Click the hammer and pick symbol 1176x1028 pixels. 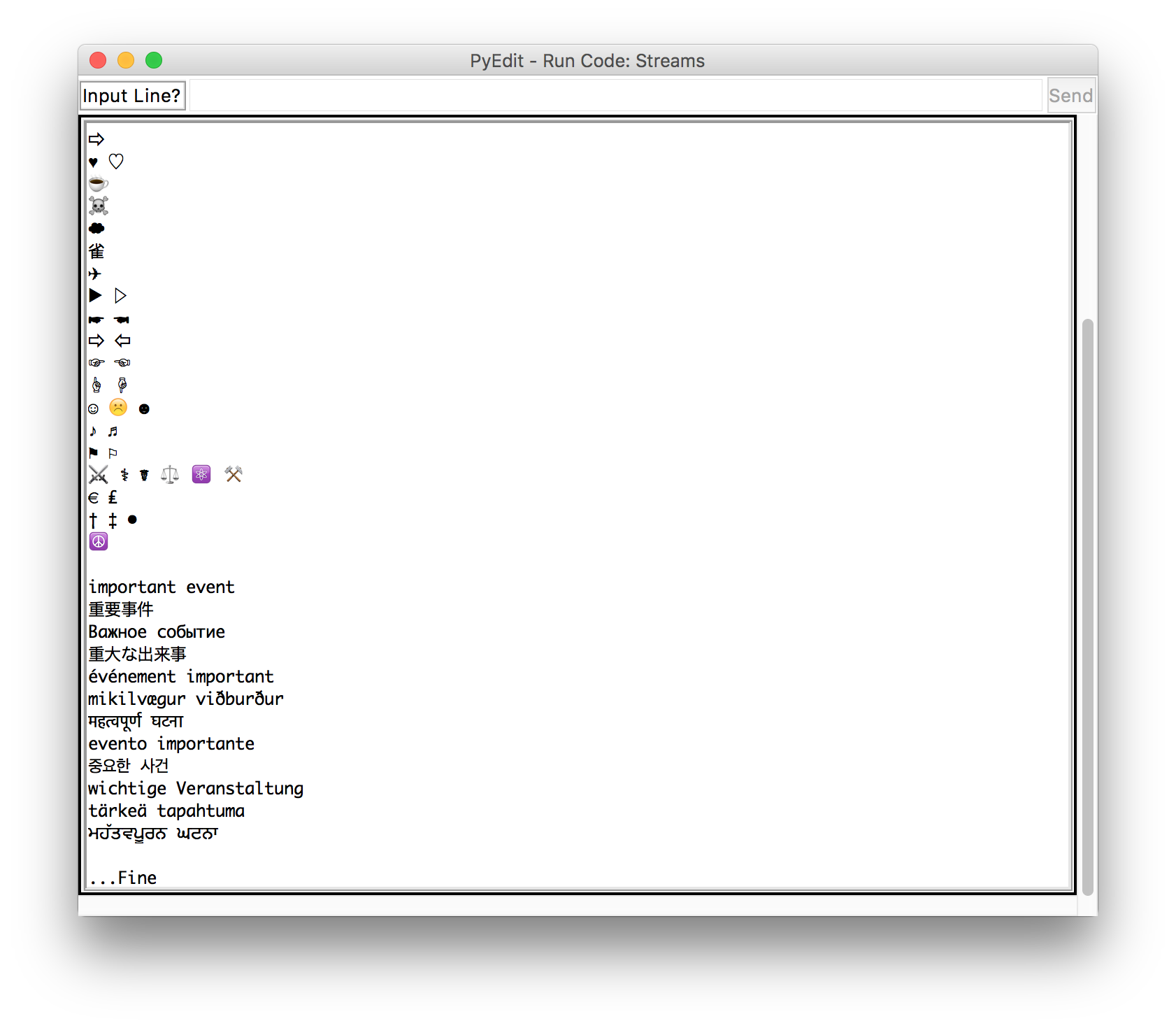234,474
